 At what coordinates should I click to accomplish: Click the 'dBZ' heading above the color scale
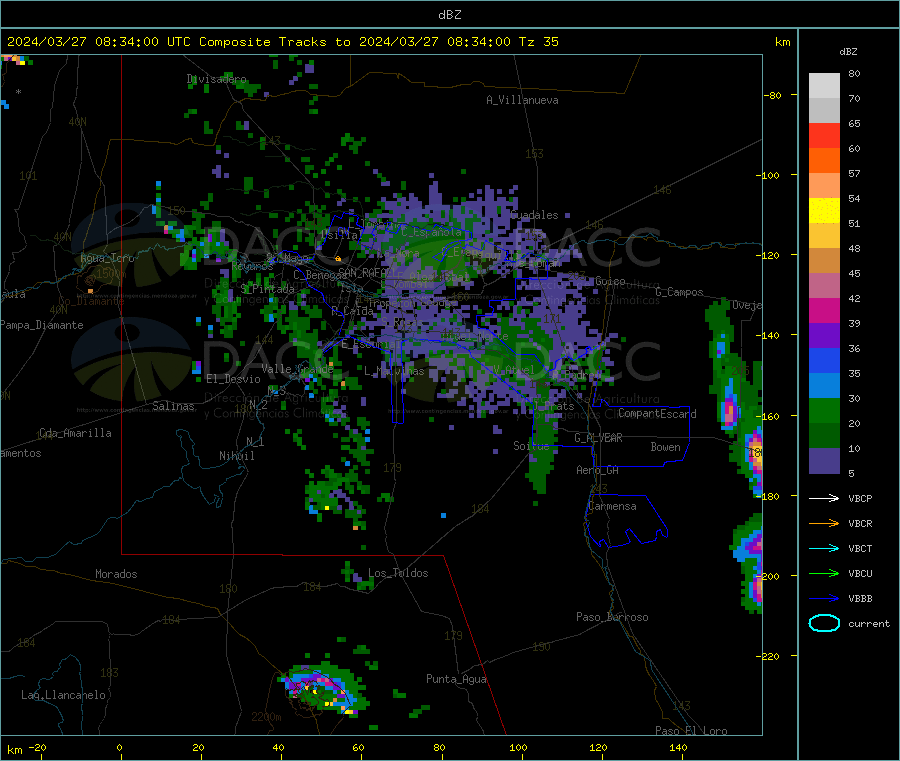[848, 52]
